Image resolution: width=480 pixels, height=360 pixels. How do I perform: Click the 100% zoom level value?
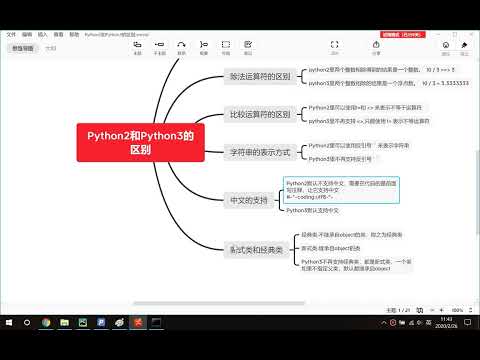[457, 310]
